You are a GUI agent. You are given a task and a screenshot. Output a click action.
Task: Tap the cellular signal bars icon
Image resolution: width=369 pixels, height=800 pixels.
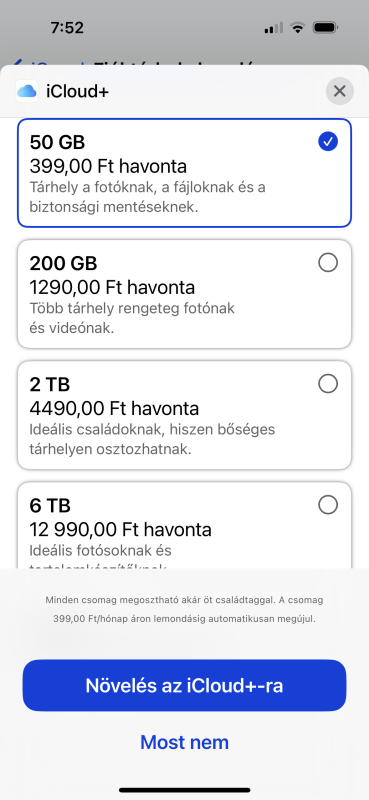(273, 28)
